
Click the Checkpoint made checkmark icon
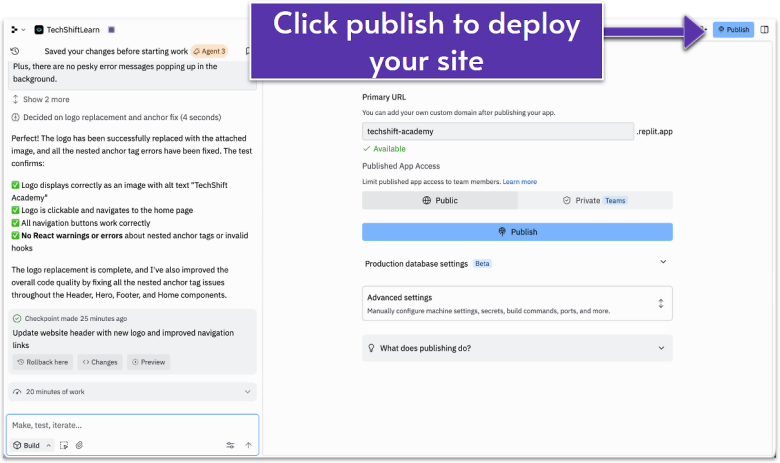[17, 318]
